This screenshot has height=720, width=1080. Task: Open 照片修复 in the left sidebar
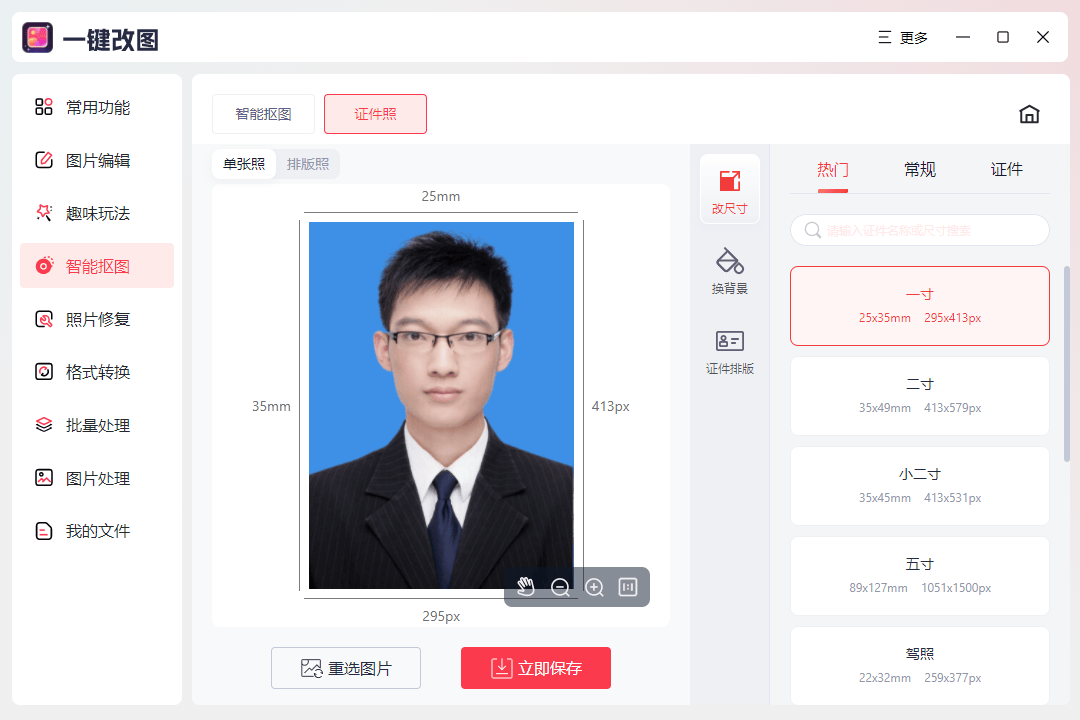coord(96,318)
